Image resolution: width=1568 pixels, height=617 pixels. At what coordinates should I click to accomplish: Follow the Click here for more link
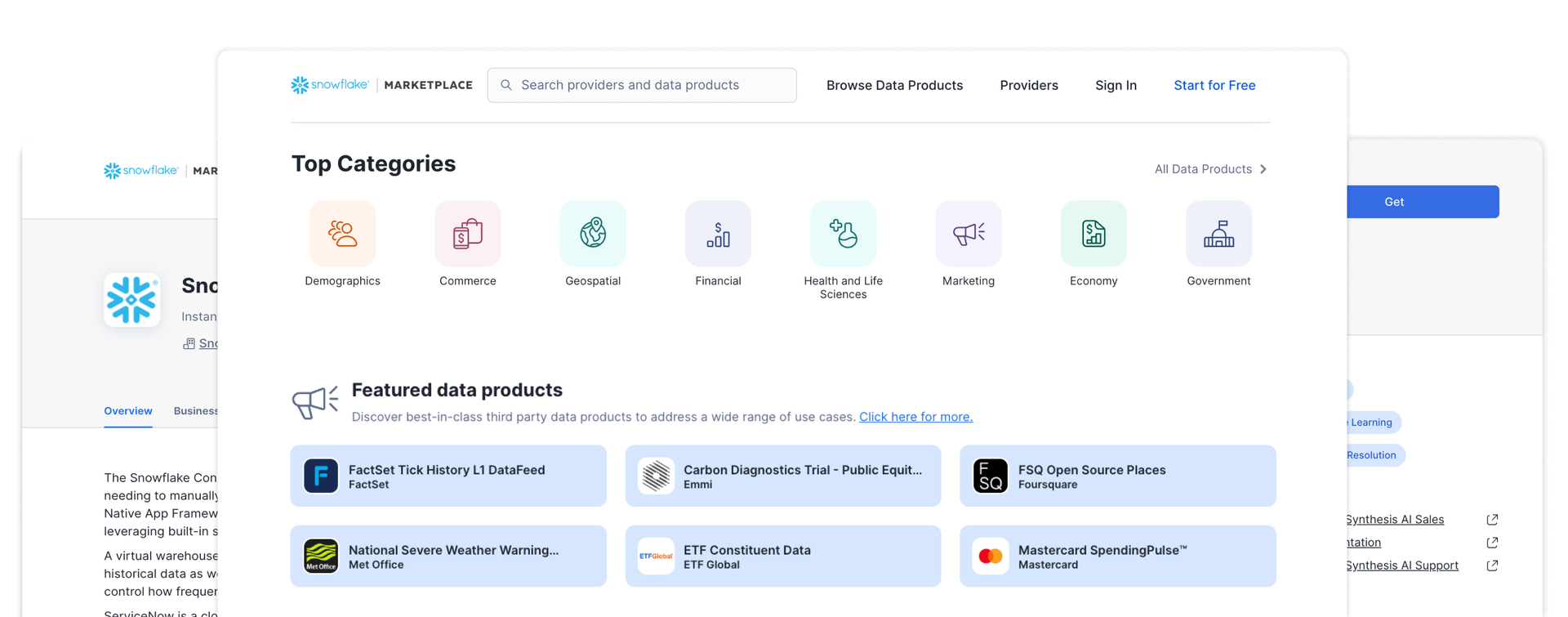(x=915, y=417)
